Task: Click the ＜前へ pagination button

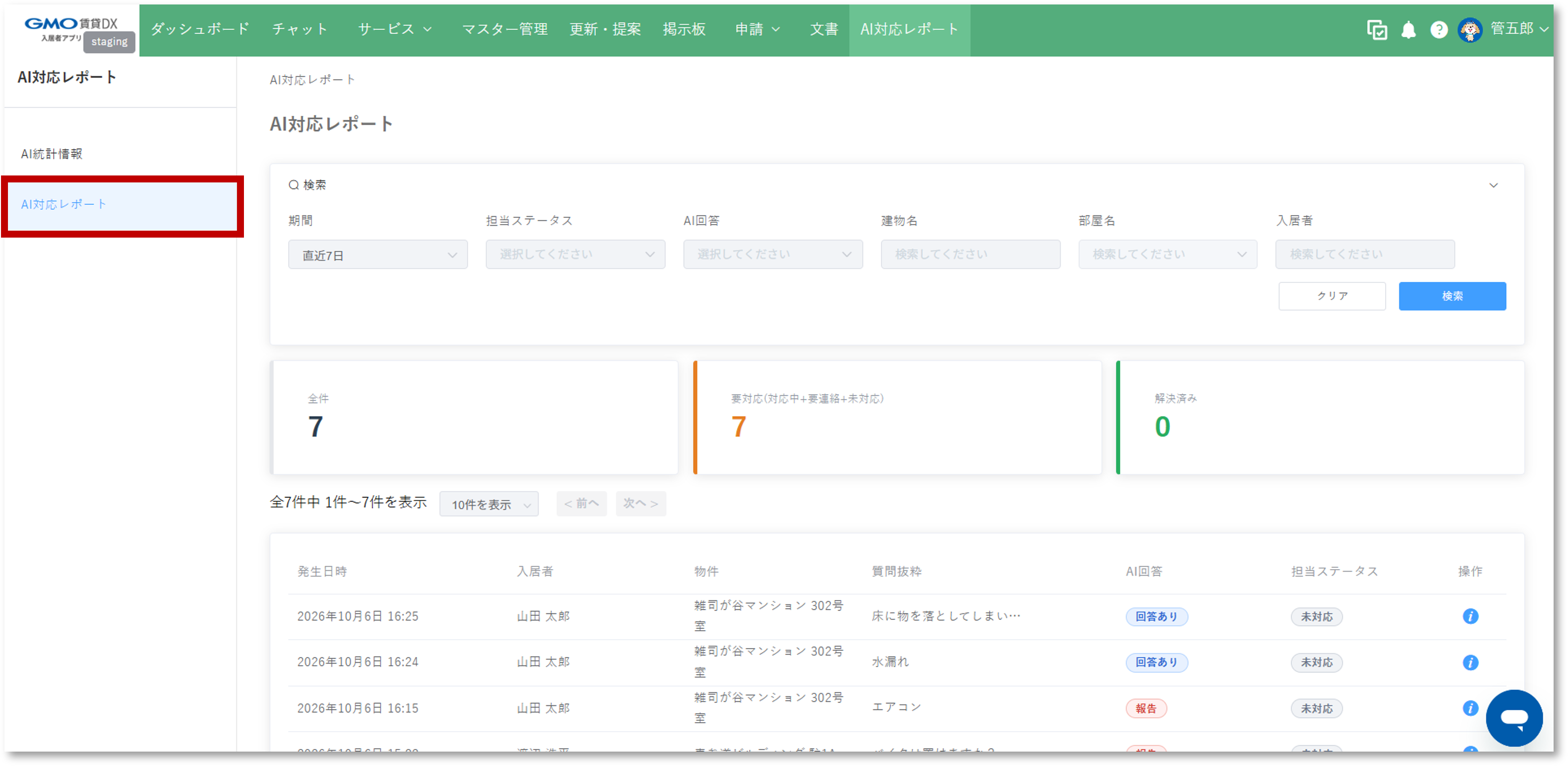Action: [581, 504]
